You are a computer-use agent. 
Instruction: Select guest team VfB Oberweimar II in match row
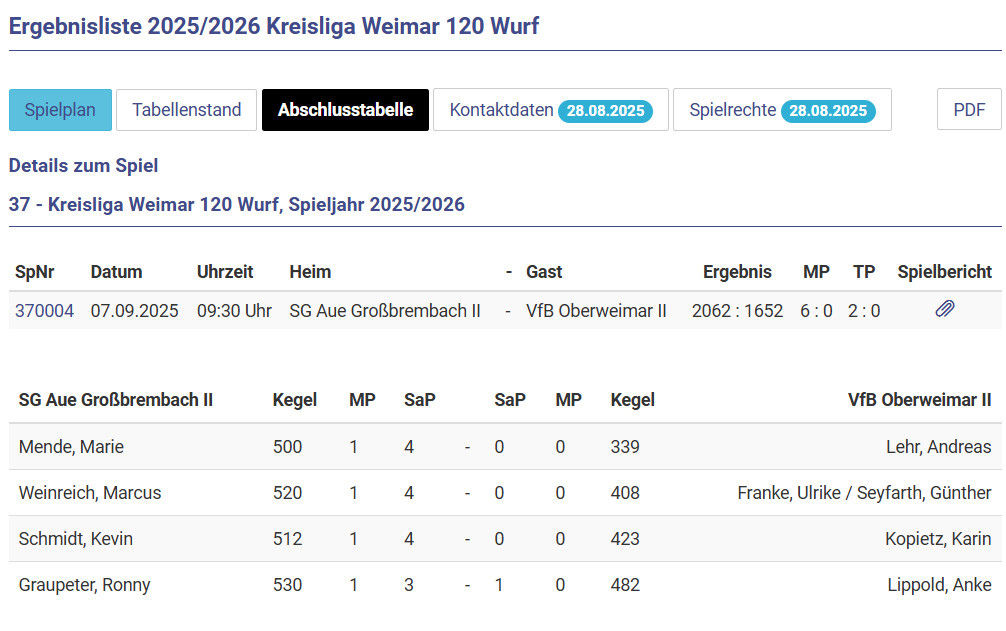click(x=596, y=311)
